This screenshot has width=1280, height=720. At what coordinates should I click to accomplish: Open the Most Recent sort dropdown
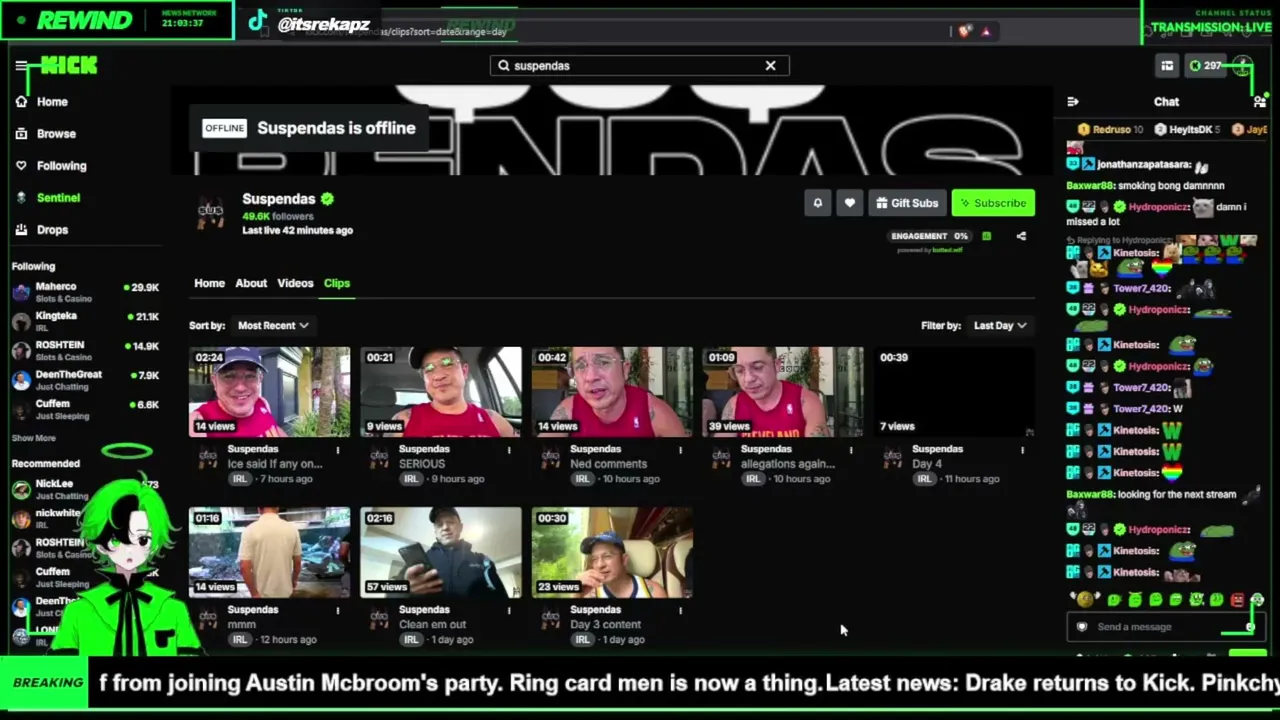[273, 326]
